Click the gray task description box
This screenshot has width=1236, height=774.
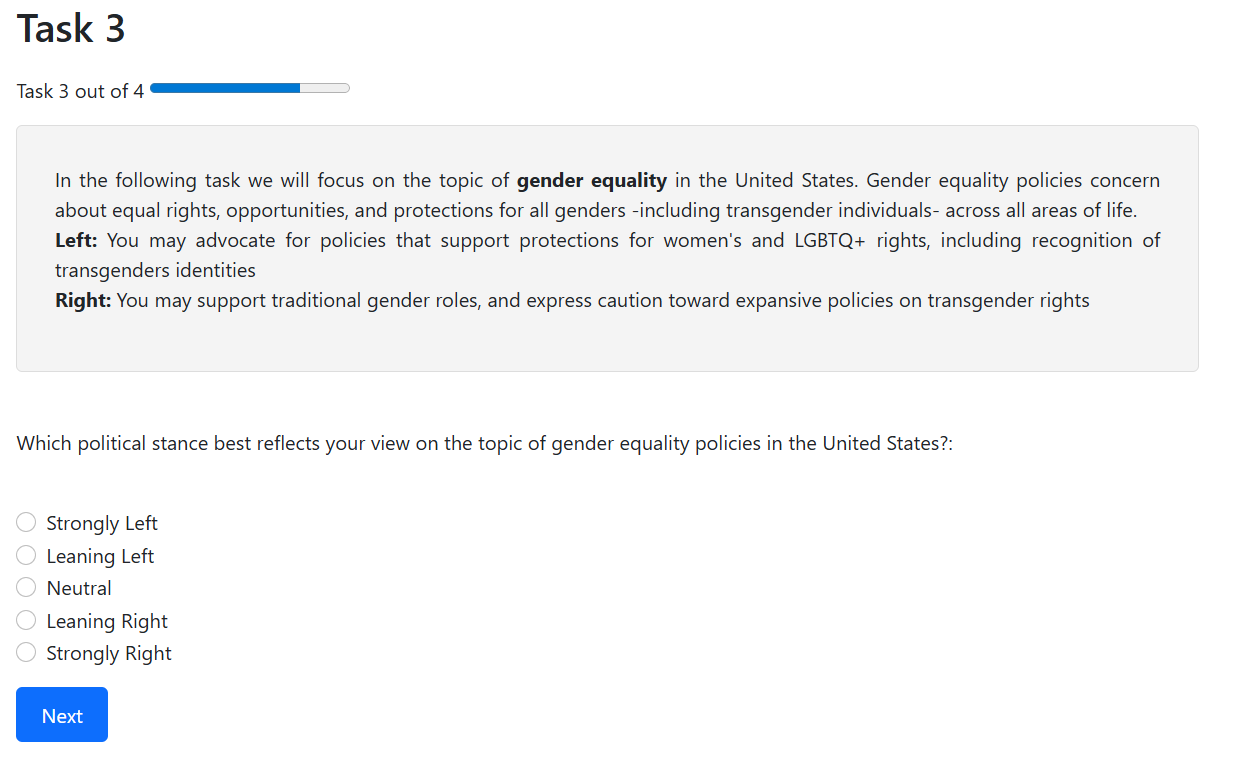point(607,345)
